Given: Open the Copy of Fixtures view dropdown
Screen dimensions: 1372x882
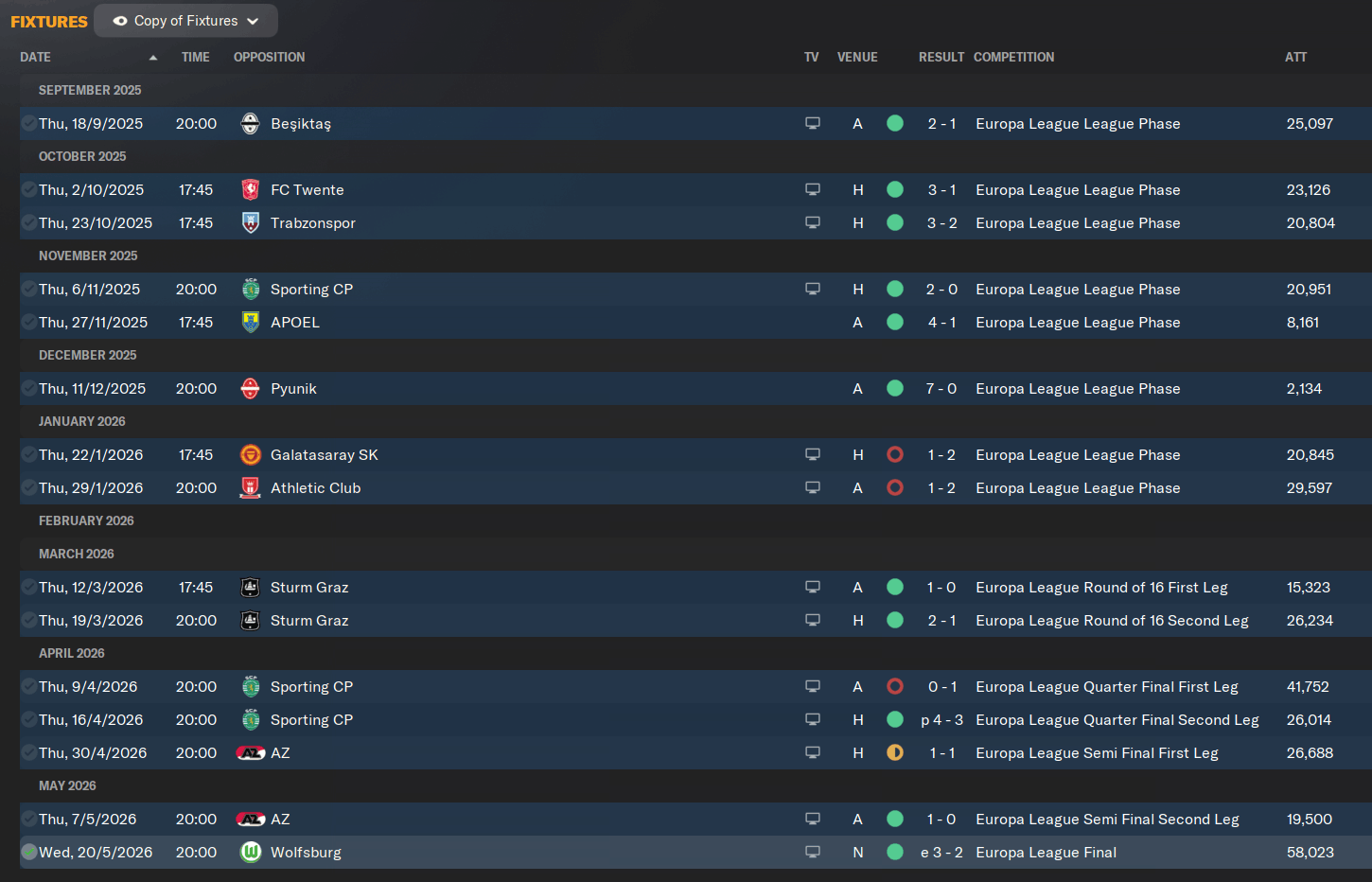Looking at the screenshot, I should (x=186, y=21).
